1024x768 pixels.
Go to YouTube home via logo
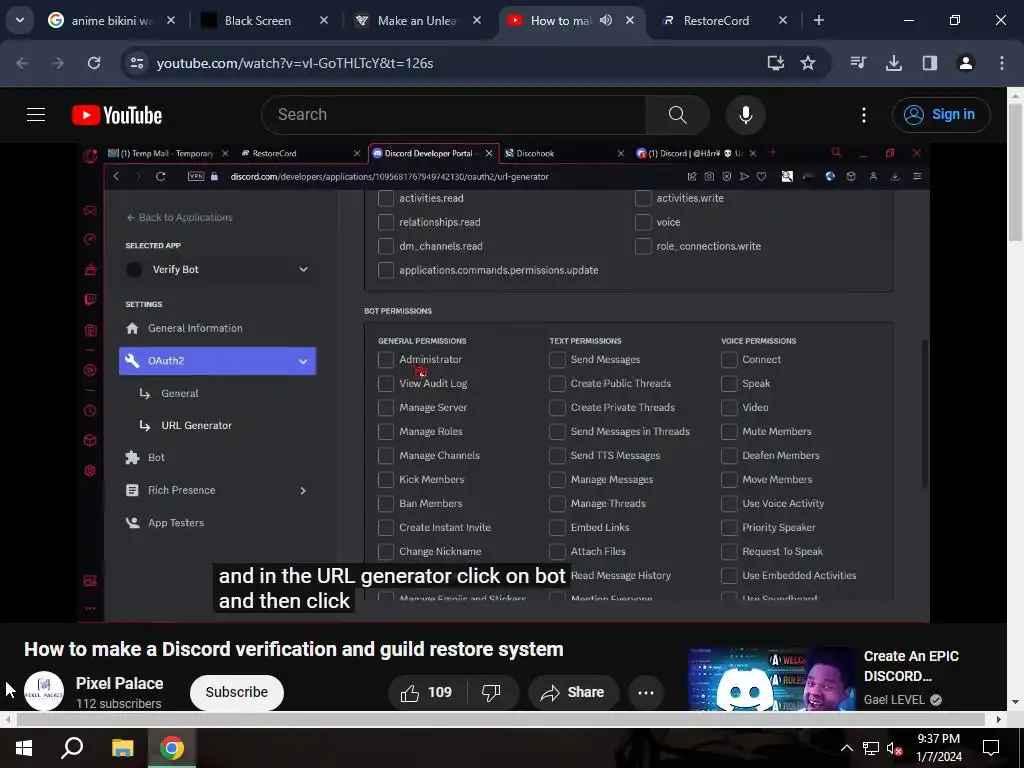tap(117, 115)
